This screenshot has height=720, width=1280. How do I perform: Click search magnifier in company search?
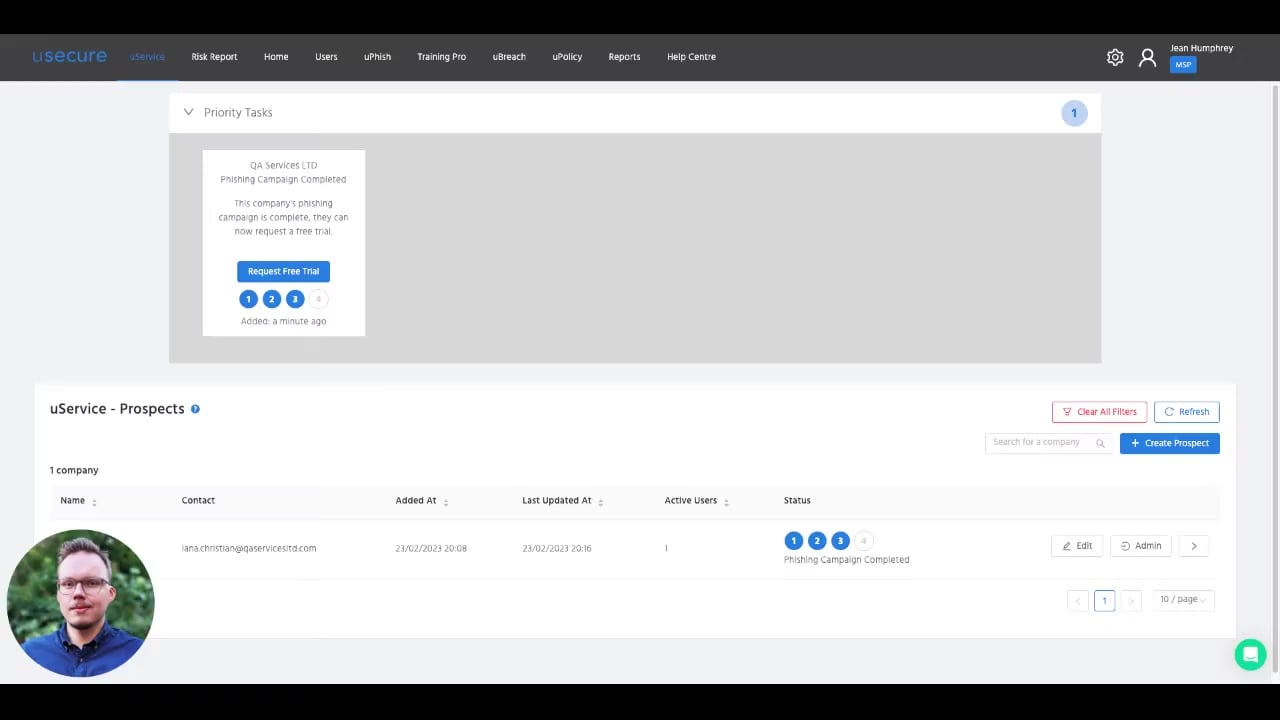[x=1100, y=443]
